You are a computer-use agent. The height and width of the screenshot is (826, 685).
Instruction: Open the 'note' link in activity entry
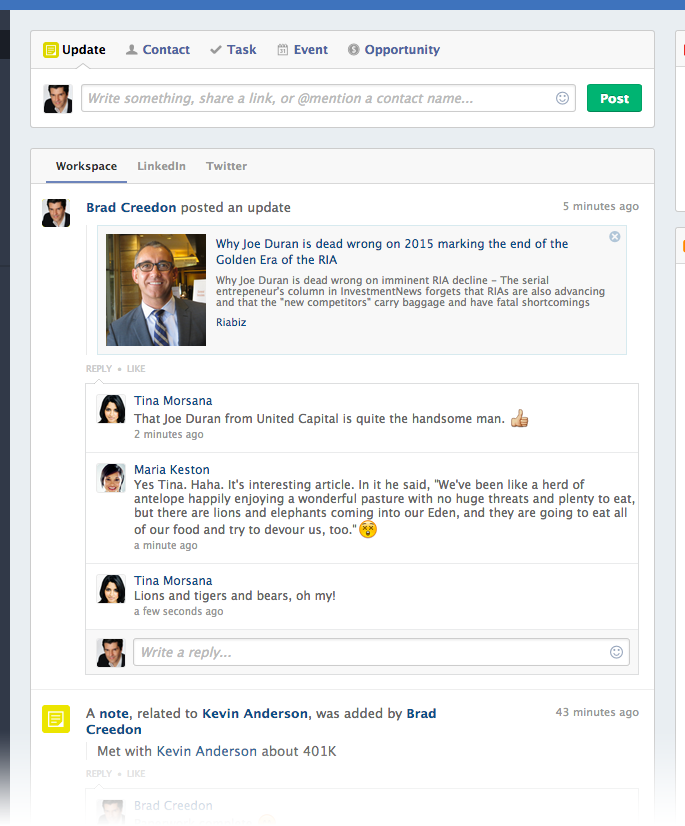(x=114, y=713)
